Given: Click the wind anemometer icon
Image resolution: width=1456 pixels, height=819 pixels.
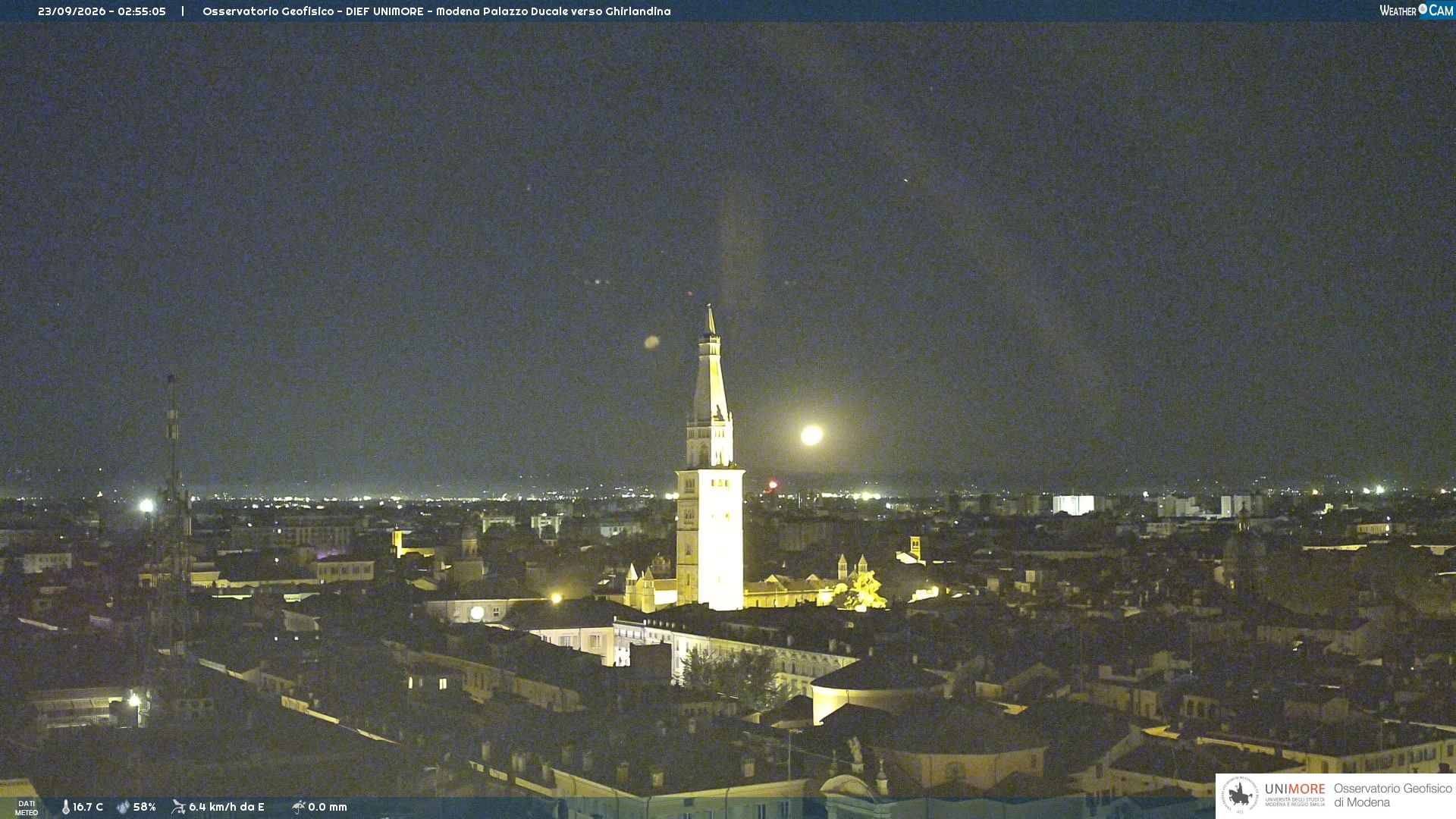Looking at the screenshot, I should (178, 807).
